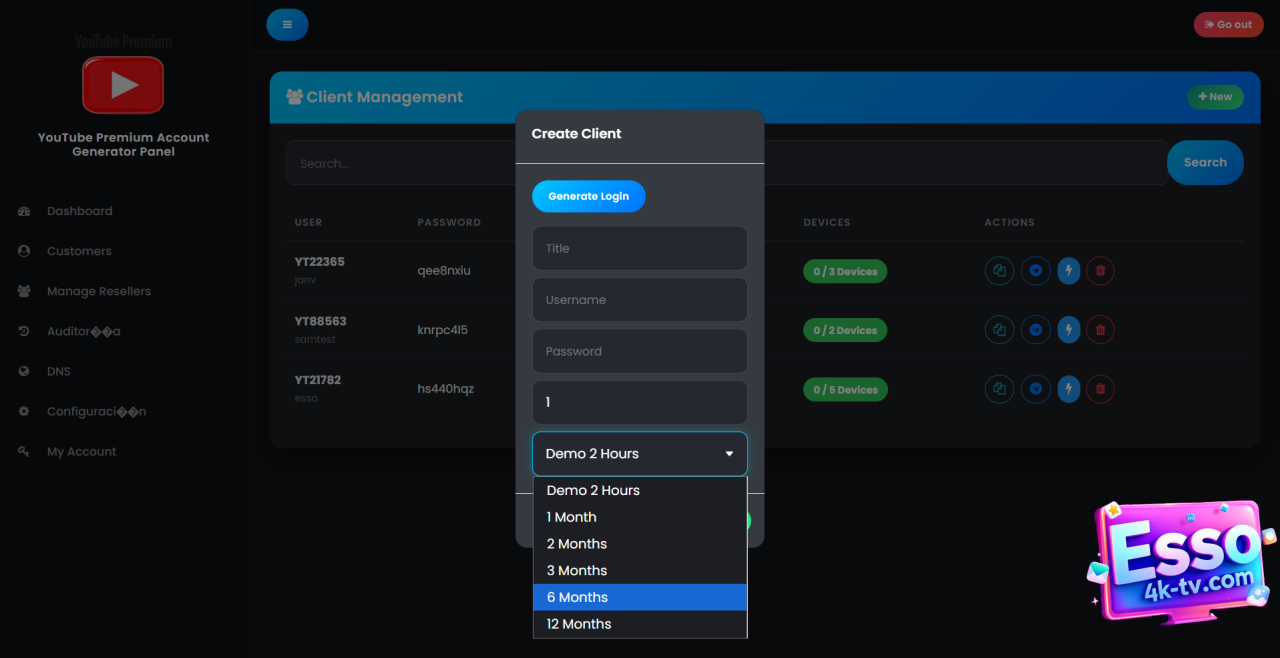Click the Username input field
The image size is (1280, 658).
click(640, 300)
